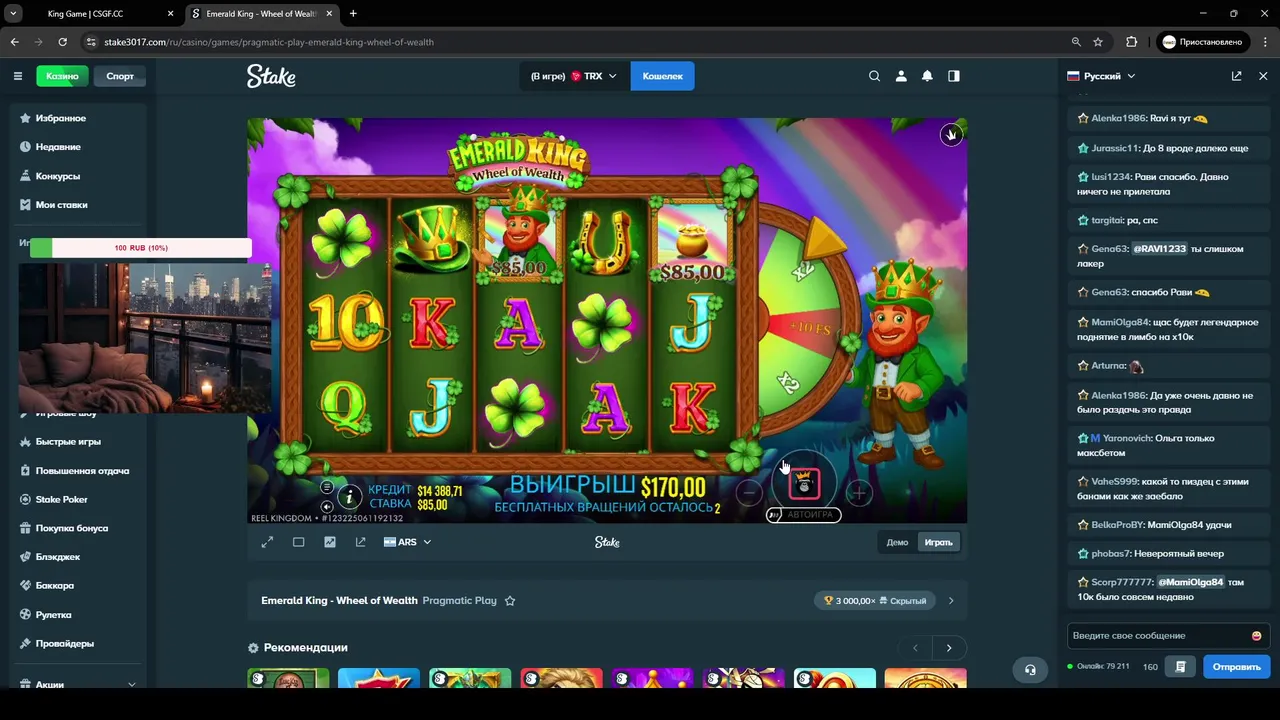Open TRX currency balance dropdown

[x=574, y=76]
